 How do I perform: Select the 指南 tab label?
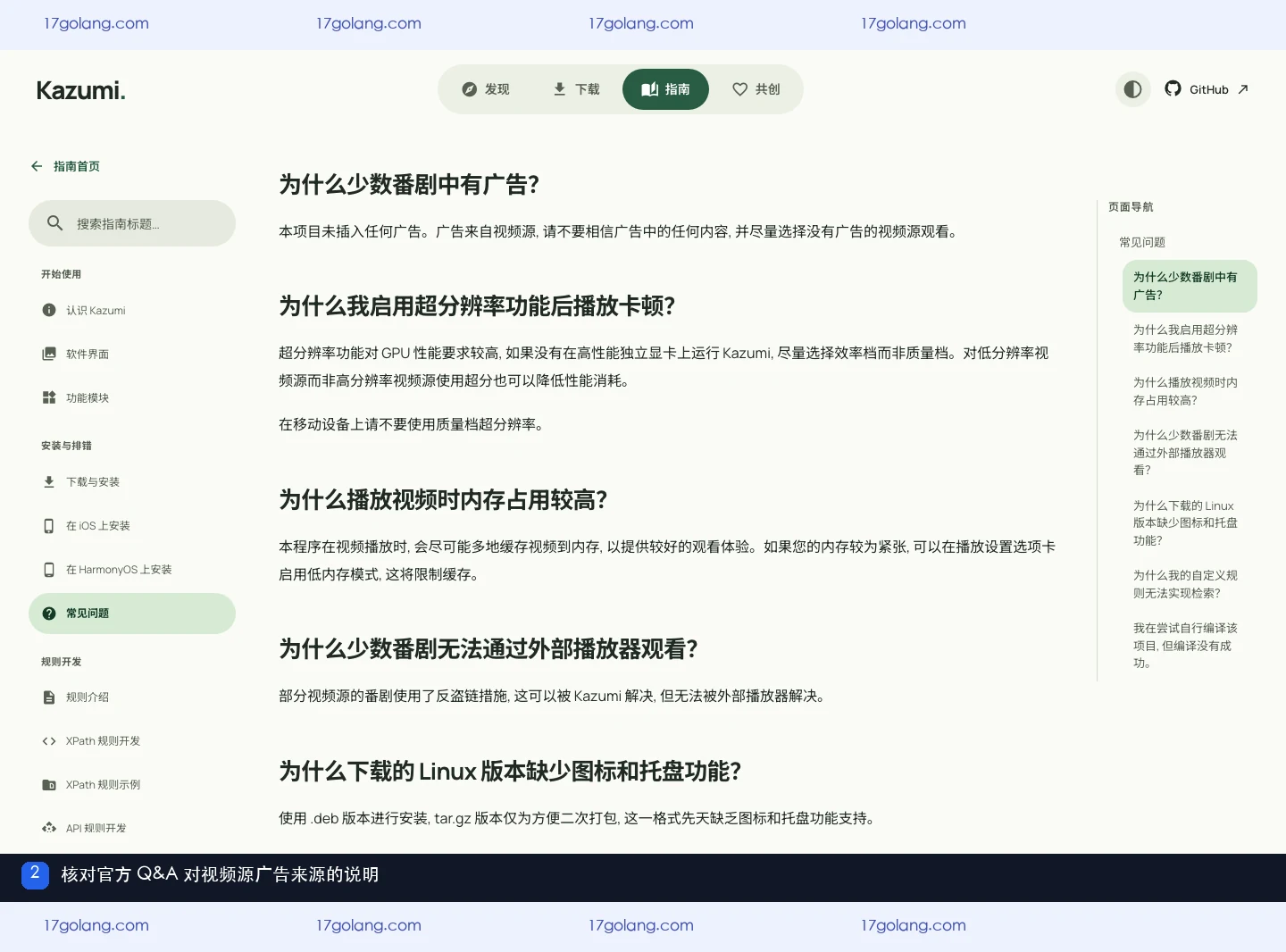(x=678, y=89)
